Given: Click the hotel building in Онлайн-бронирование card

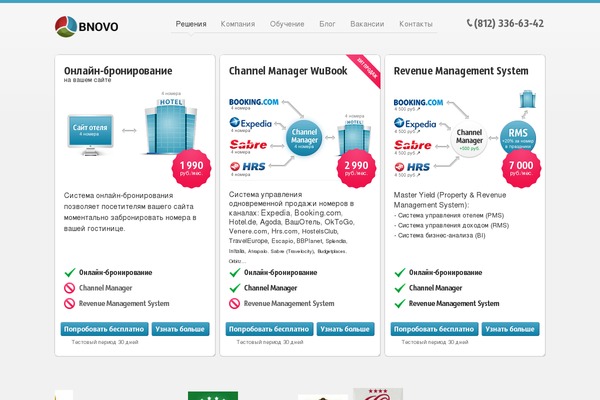Looking at the screenshot, I should (x=170, y=126).
